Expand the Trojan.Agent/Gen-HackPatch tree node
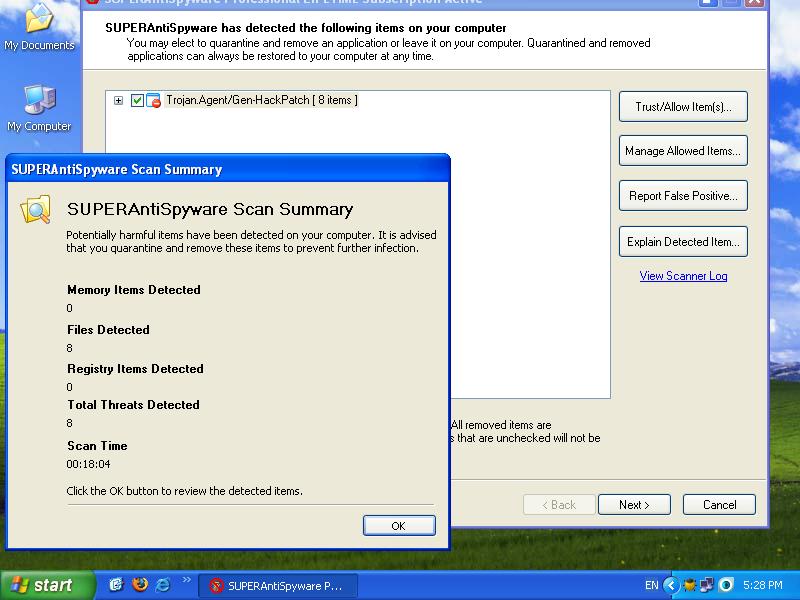 pyautogui.click(x=118, y=101)
